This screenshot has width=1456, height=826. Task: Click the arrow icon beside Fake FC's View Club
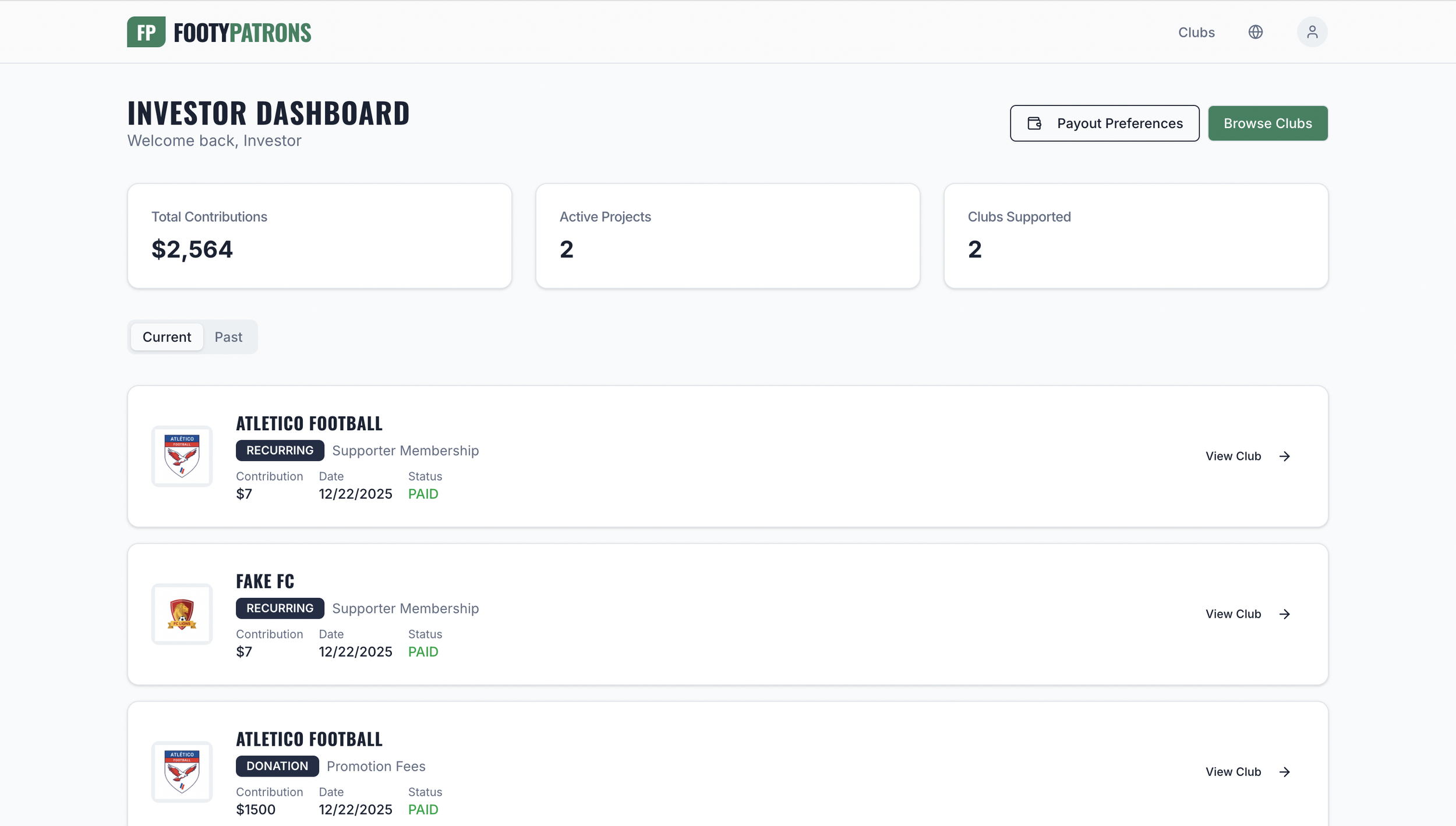(x=1285, y=614)
